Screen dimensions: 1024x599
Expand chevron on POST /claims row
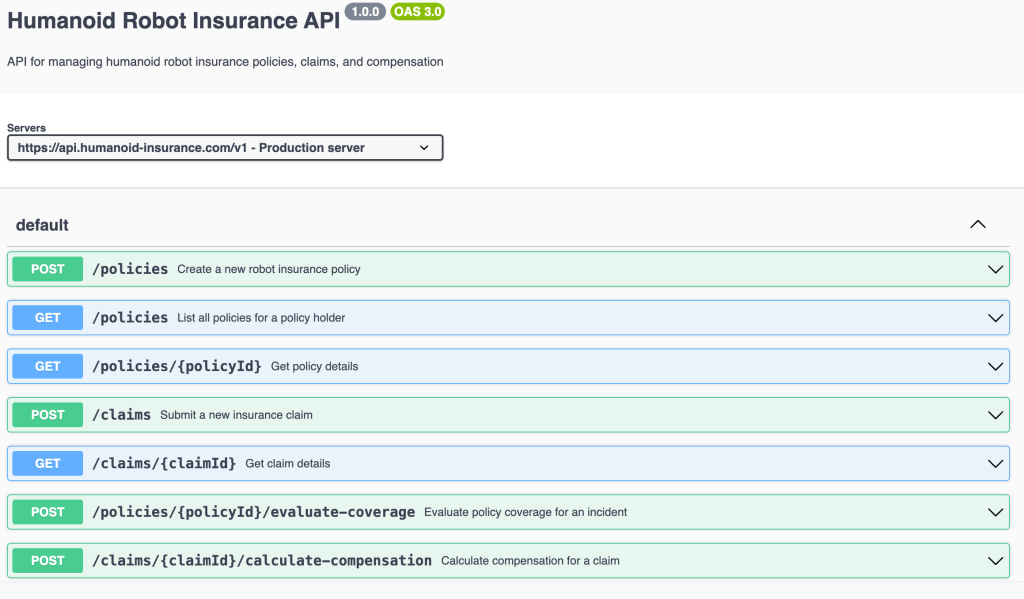[995, 415]
